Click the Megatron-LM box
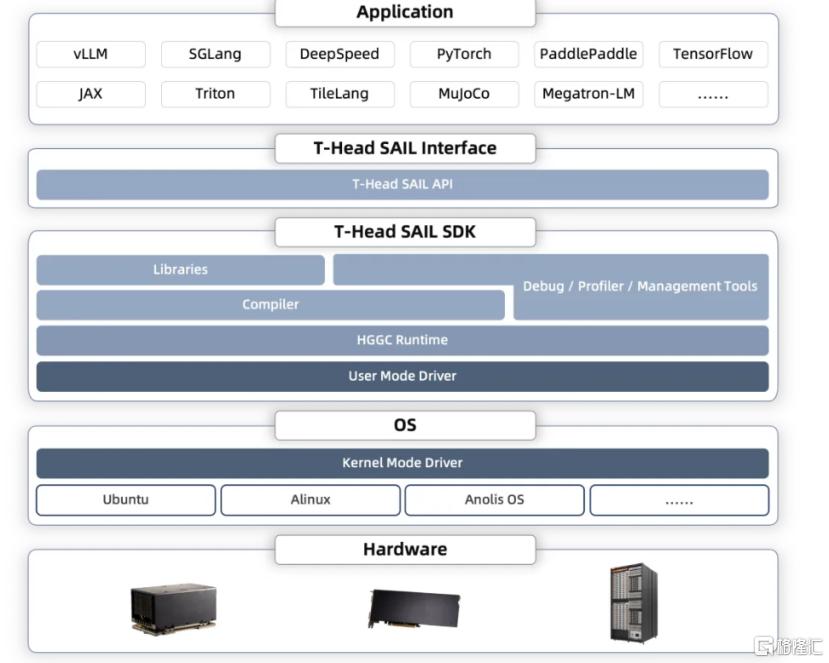 tap(588, 94)
